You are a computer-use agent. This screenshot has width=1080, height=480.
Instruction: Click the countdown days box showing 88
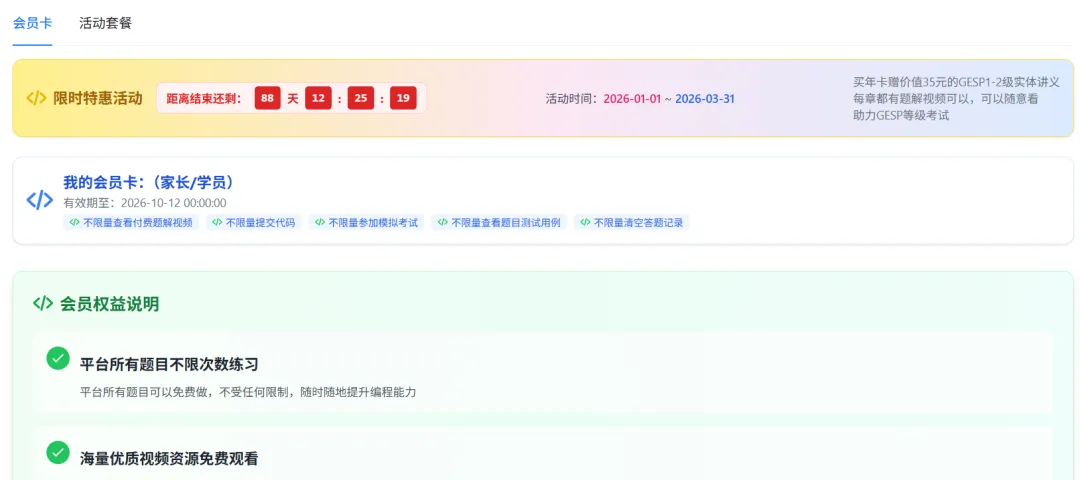[x=267, y=98]
